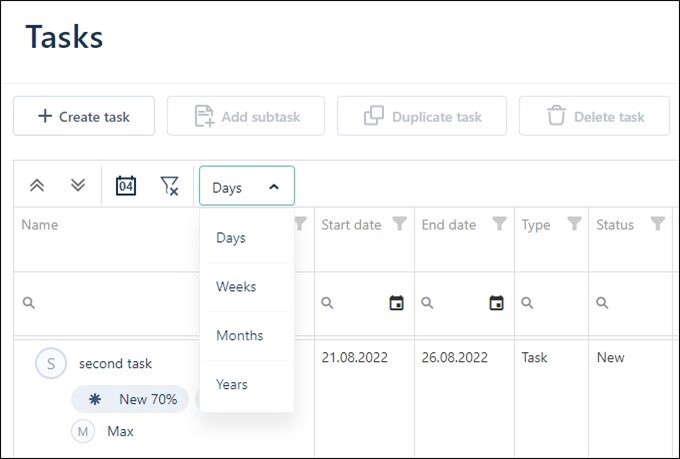The image size is (680, 459).
Task: Open the Status column filter icon
Action: click(x=657, y=224)
